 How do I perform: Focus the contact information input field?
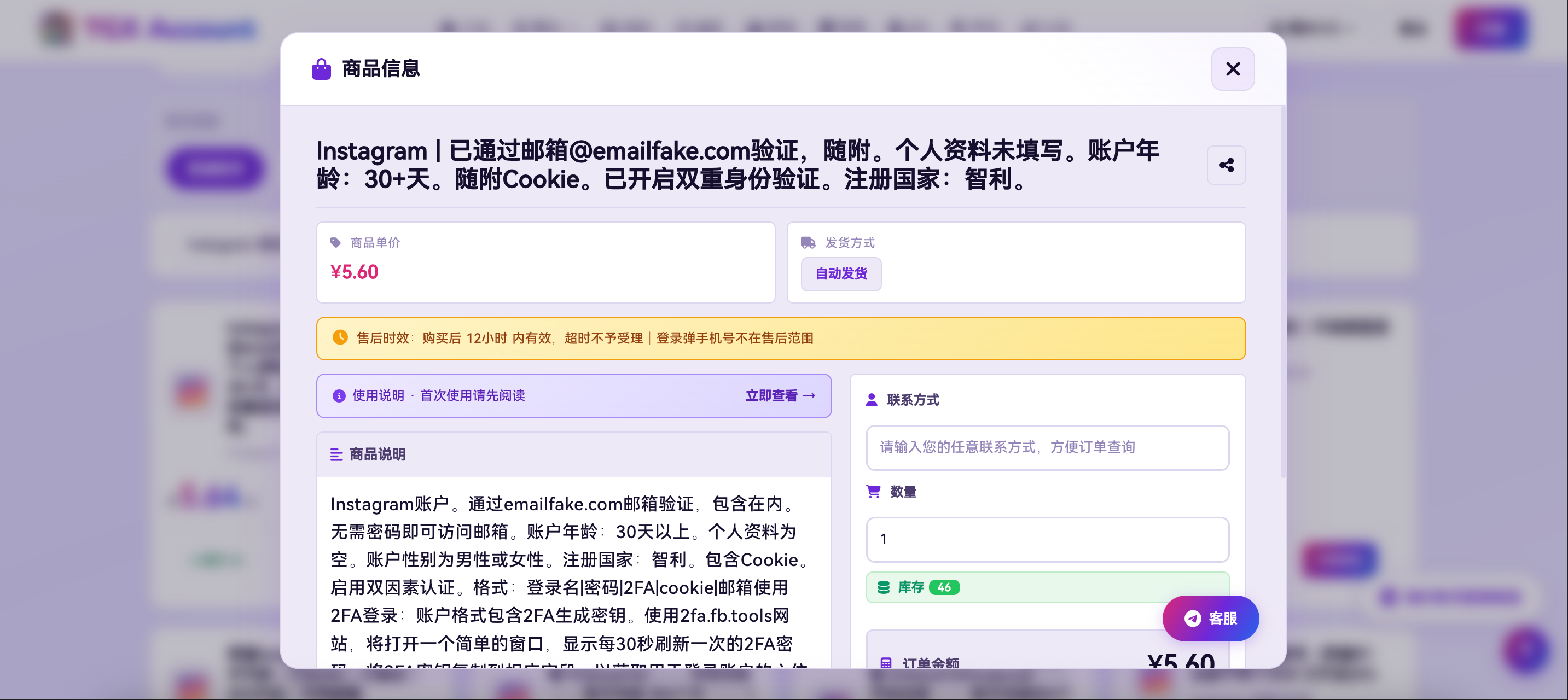[x=1047, y=447]
